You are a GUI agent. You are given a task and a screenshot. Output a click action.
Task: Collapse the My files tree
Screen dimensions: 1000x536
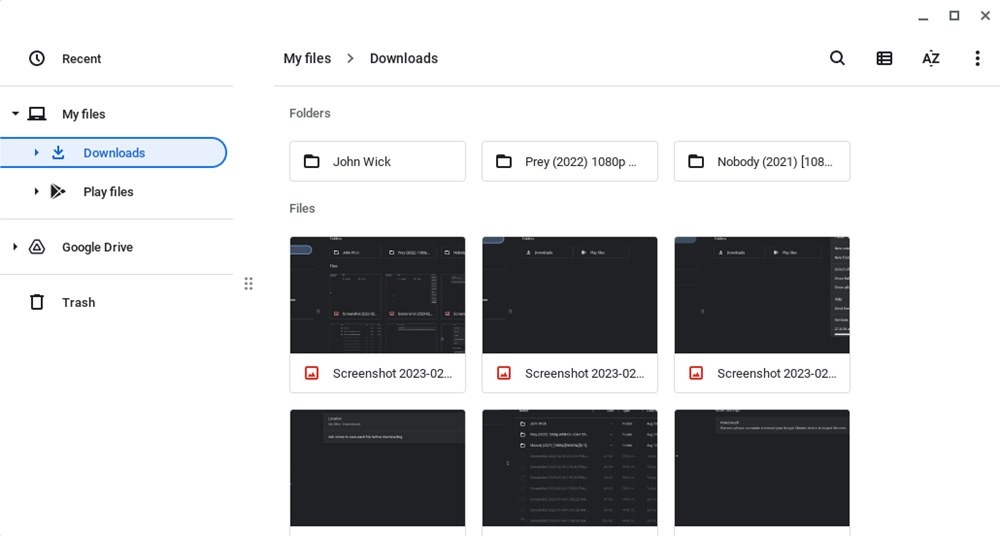pyautogui.click(x=15, y=114)
